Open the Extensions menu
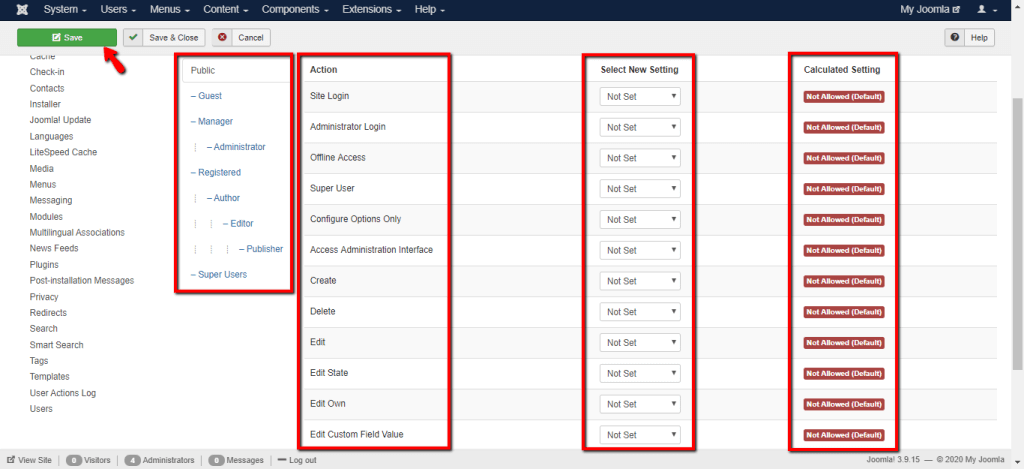The height and width of the screenshot is (469, 1024). pos(371,10)
